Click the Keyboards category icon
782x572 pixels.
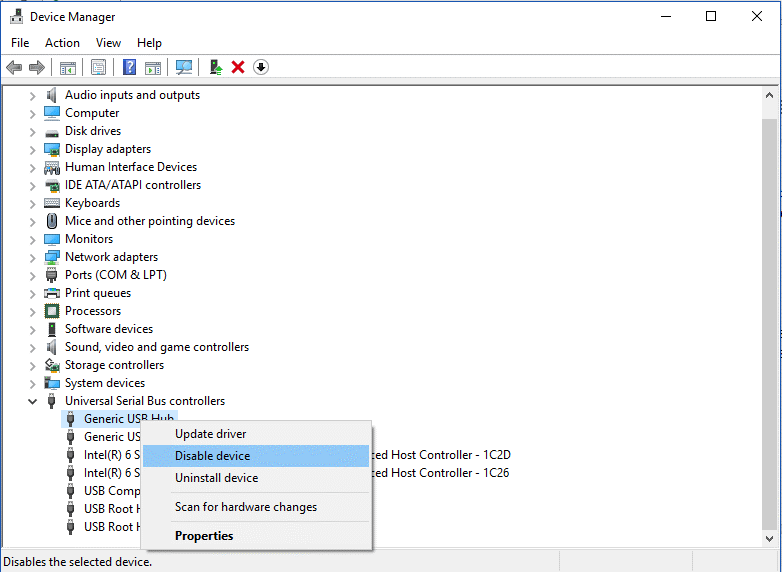pos(52,203)
